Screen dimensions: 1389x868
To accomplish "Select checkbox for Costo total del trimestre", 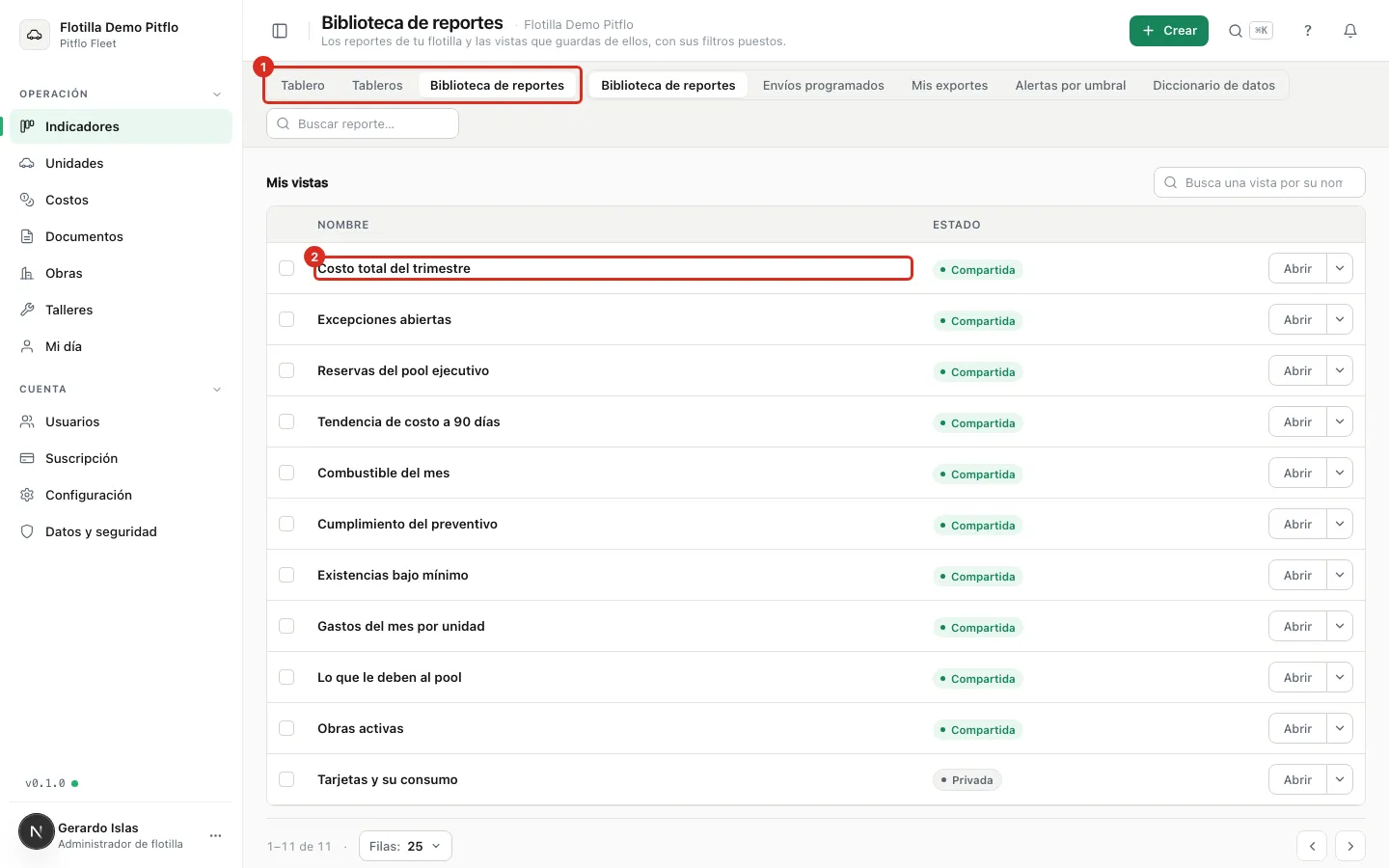I will [286, 268].
